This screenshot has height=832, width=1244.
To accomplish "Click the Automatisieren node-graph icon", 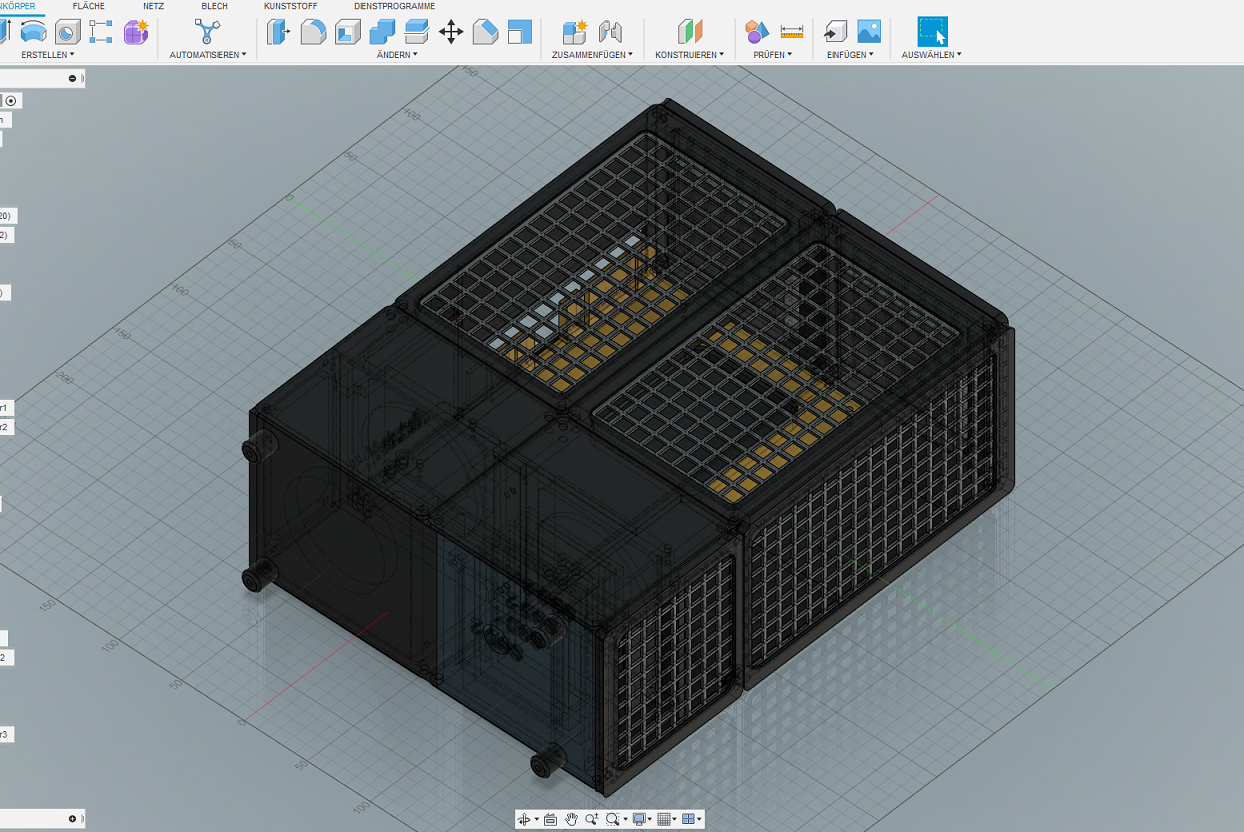I will click(x=207, y=32).
